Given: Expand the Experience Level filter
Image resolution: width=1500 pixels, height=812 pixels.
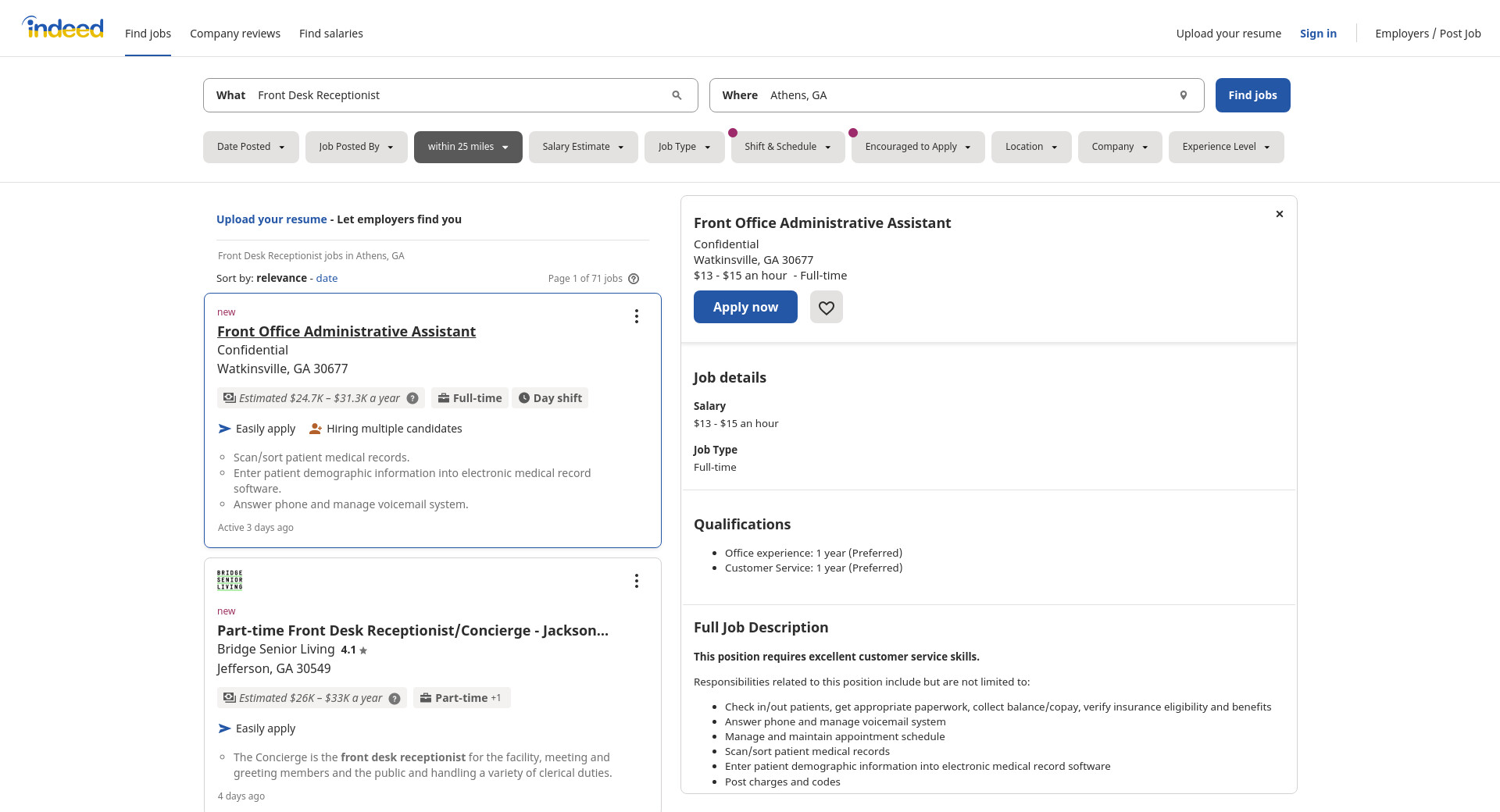Looking at the screenshot, I should (x=1225, y=147).
